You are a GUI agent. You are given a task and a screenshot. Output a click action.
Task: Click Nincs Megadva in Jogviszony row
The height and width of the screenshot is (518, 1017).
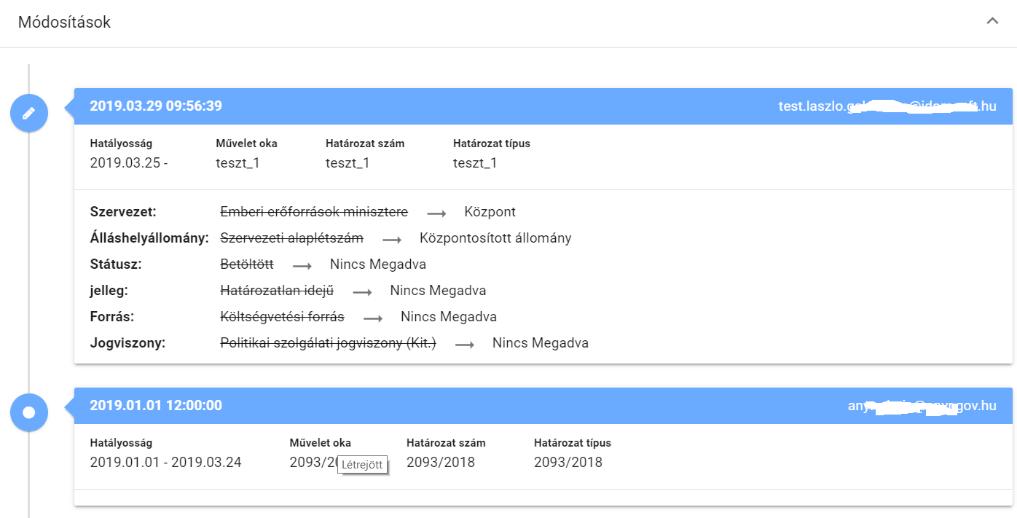pyautogui.click(x=540, y=343)
